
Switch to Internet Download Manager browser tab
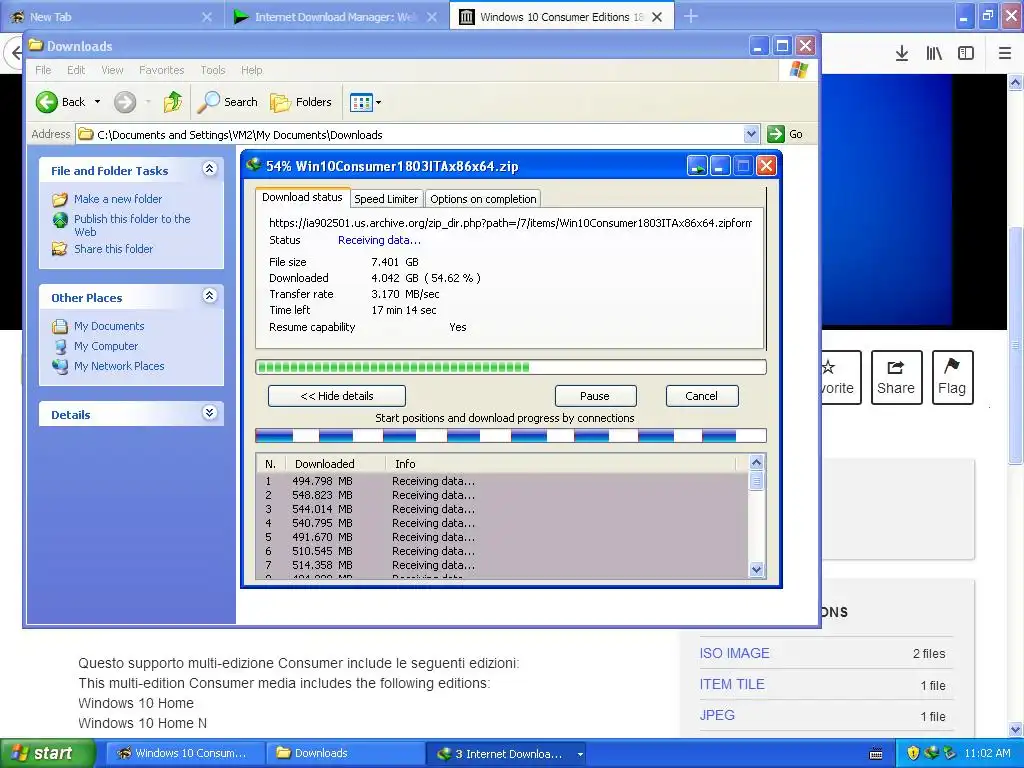336,16
